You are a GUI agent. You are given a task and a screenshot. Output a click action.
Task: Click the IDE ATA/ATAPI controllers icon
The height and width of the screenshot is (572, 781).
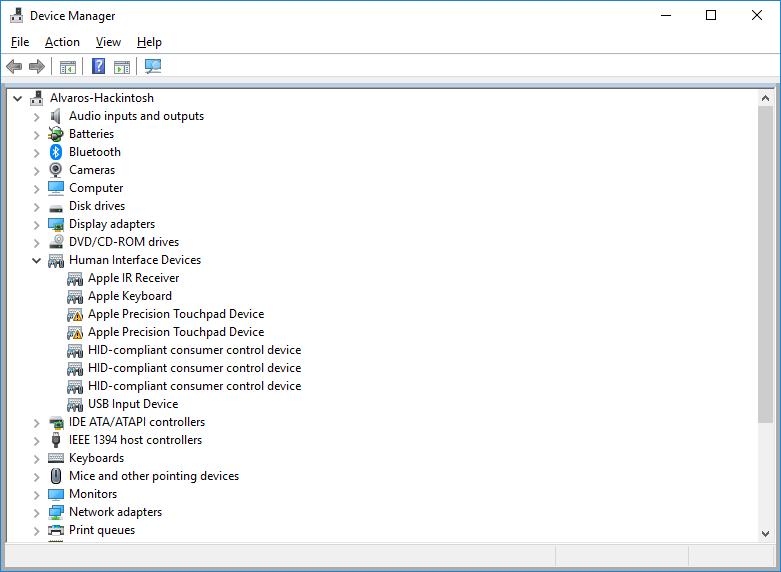pos(56,423)
